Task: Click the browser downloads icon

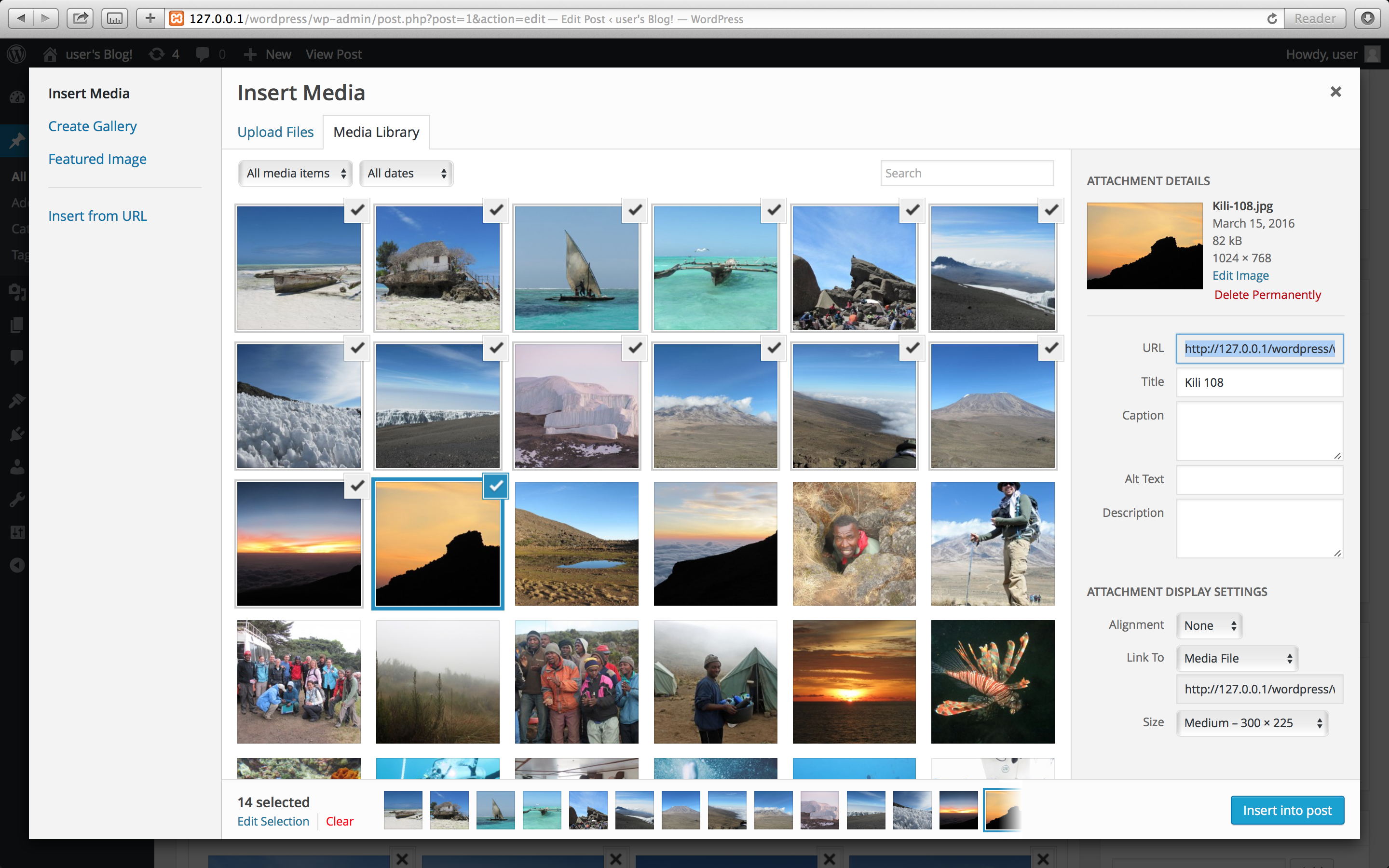Action: point(1368,18)
